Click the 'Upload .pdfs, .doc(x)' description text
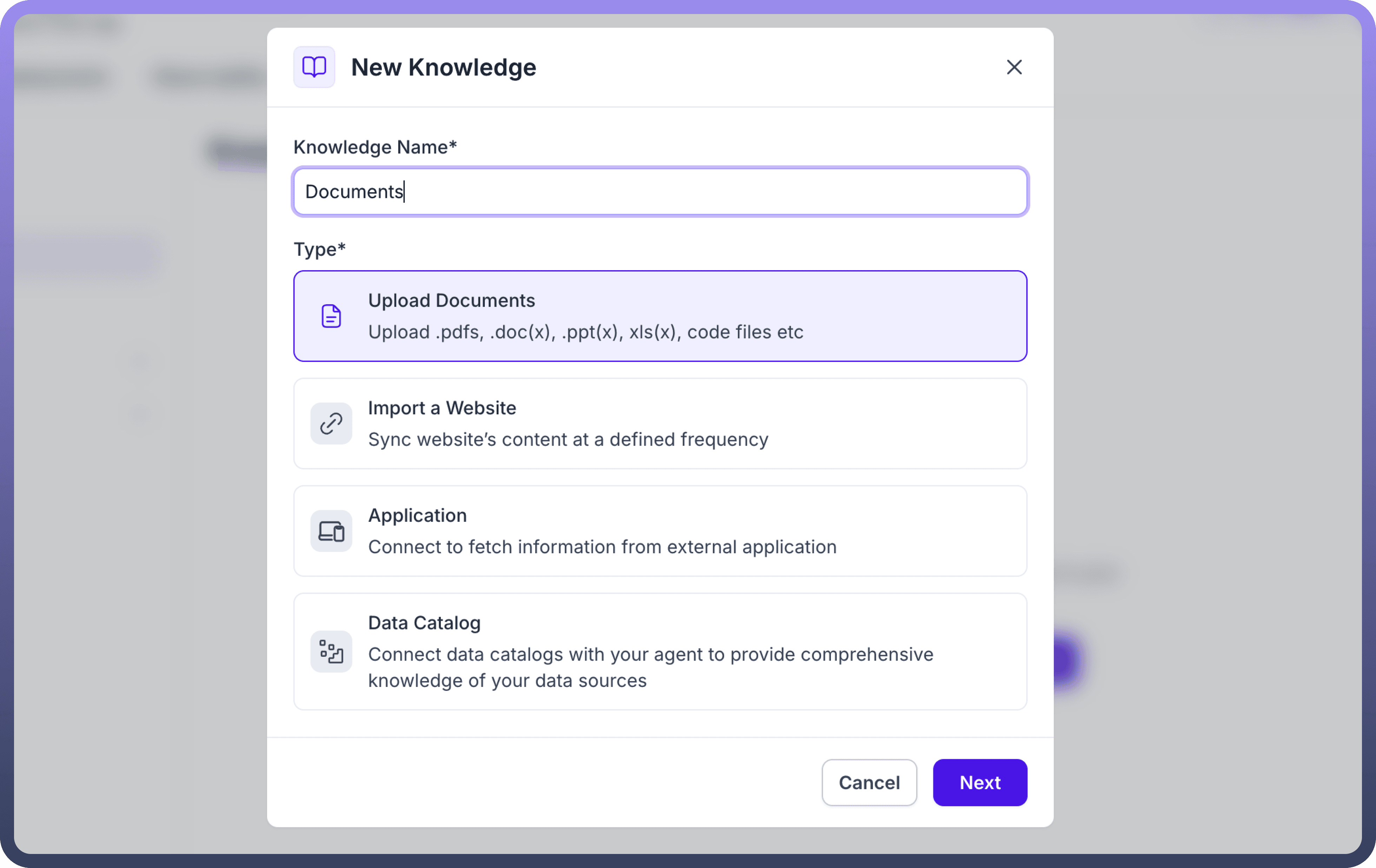1376x868 pixels. [x=585, y=332]
